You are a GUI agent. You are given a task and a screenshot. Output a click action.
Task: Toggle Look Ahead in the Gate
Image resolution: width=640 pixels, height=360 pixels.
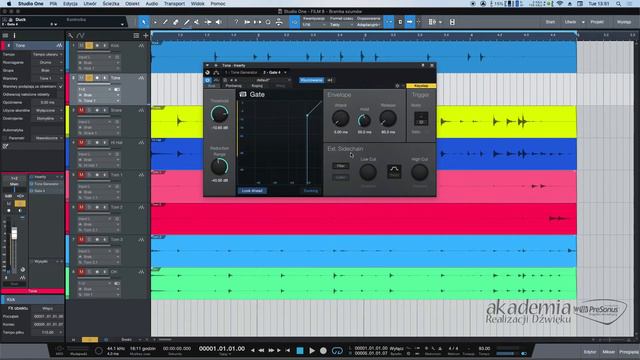pos(252,191)
